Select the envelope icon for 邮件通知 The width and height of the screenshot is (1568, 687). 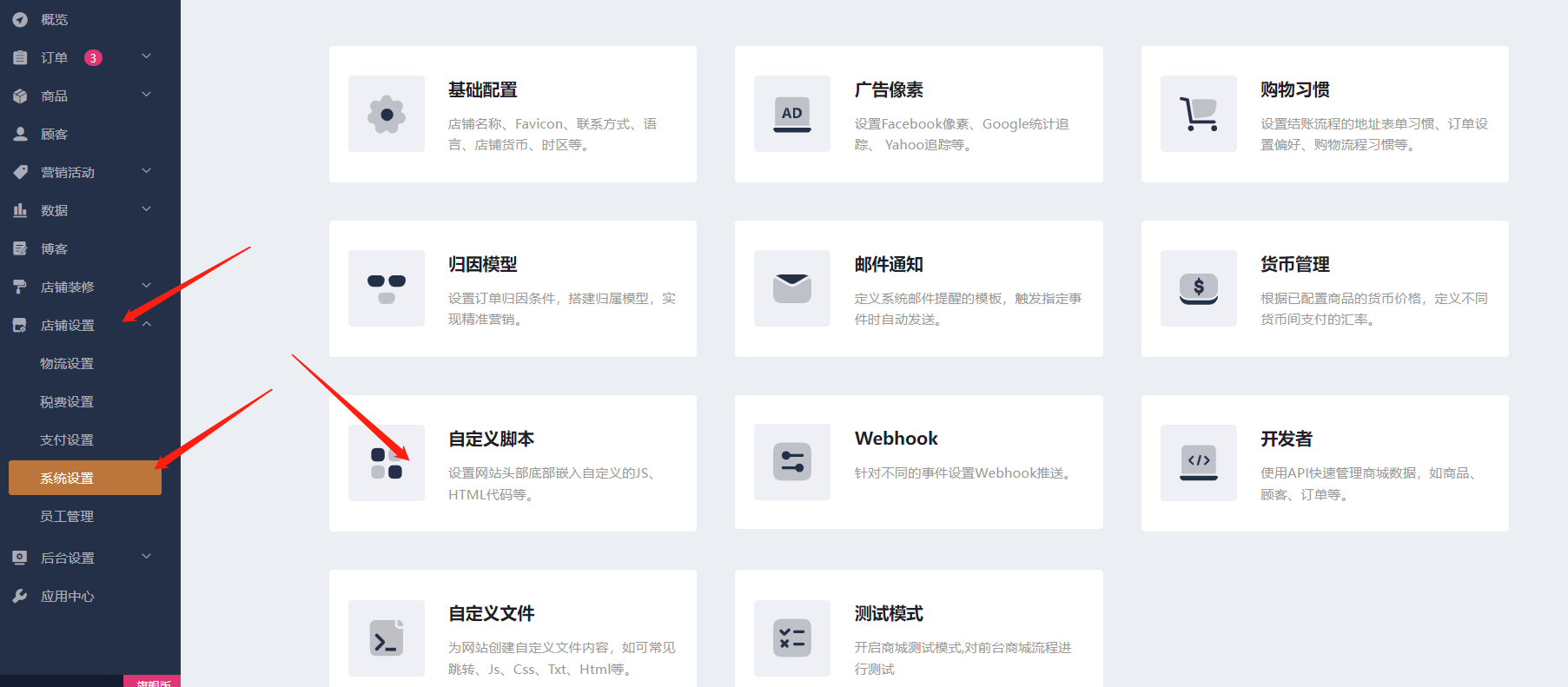791,288
